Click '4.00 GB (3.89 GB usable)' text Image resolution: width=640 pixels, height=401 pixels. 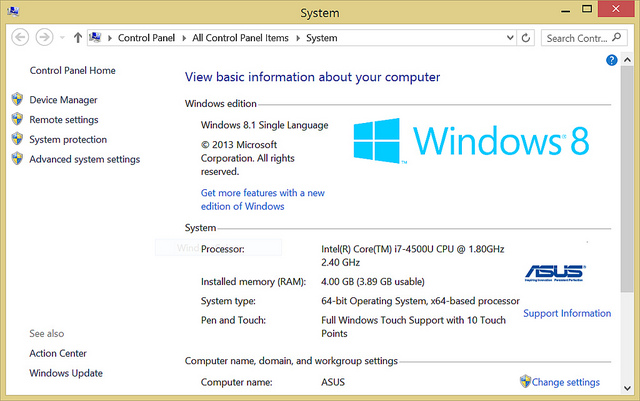(x=373, y=282)
